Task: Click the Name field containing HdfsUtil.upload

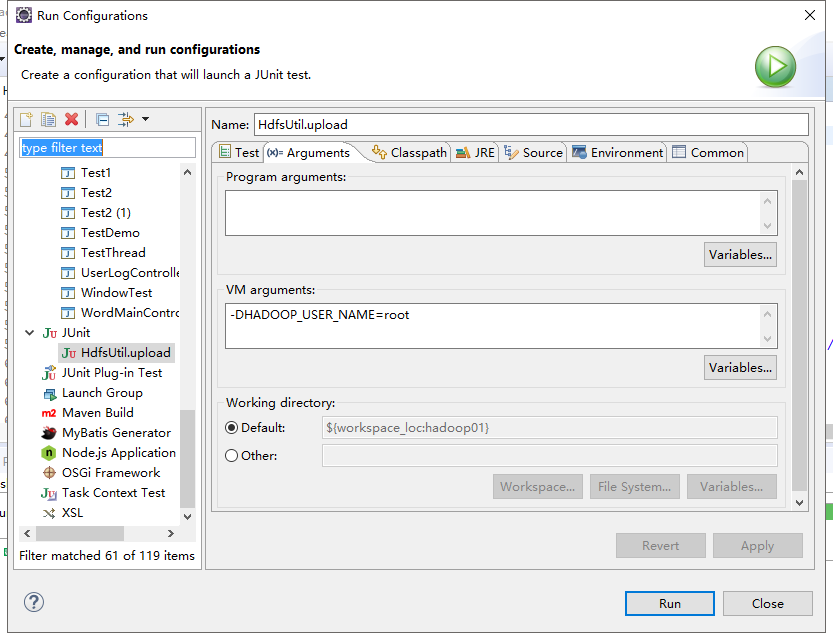Action: pyautogui.click(x=530, y=125)
